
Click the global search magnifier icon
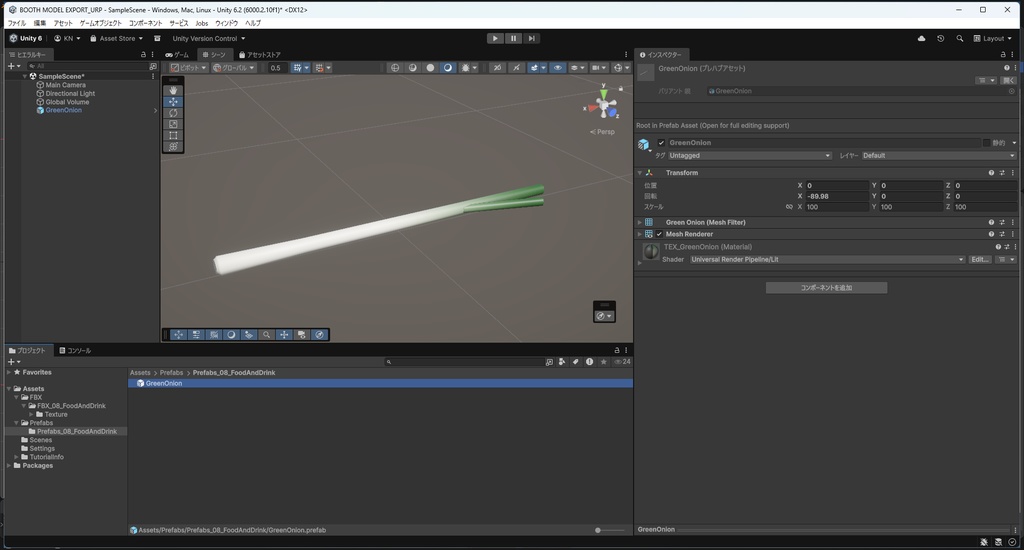point(959,39)
